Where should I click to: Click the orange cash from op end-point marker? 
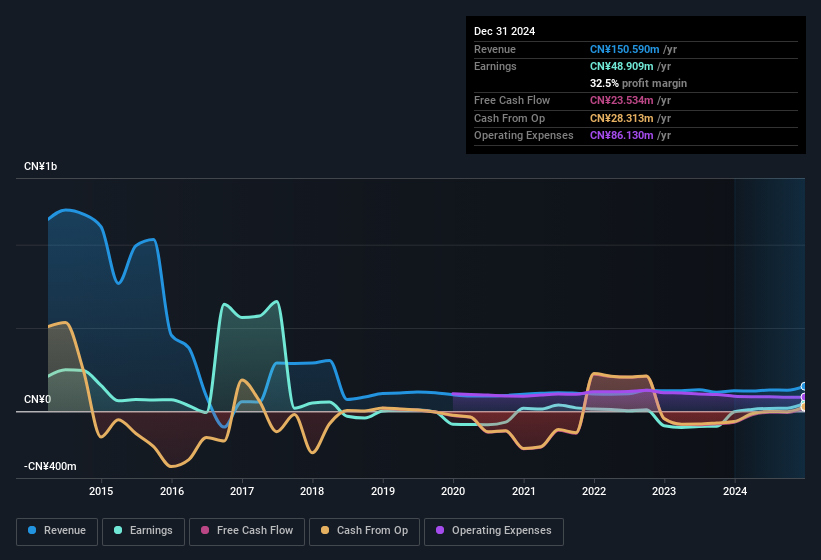pos(804,408)
